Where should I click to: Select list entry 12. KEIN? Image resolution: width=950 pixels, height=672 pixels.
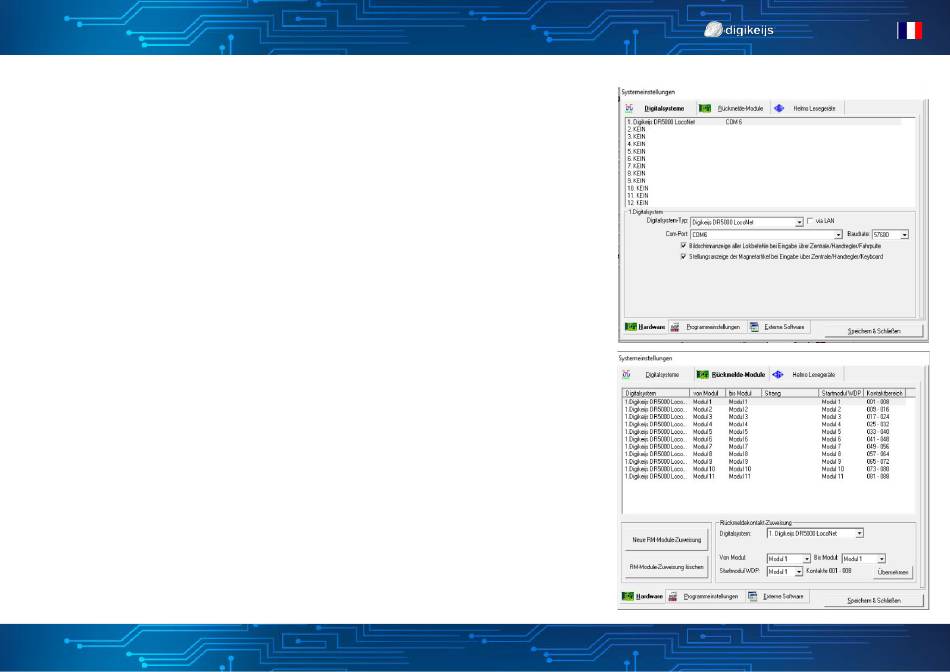(637, 203)
